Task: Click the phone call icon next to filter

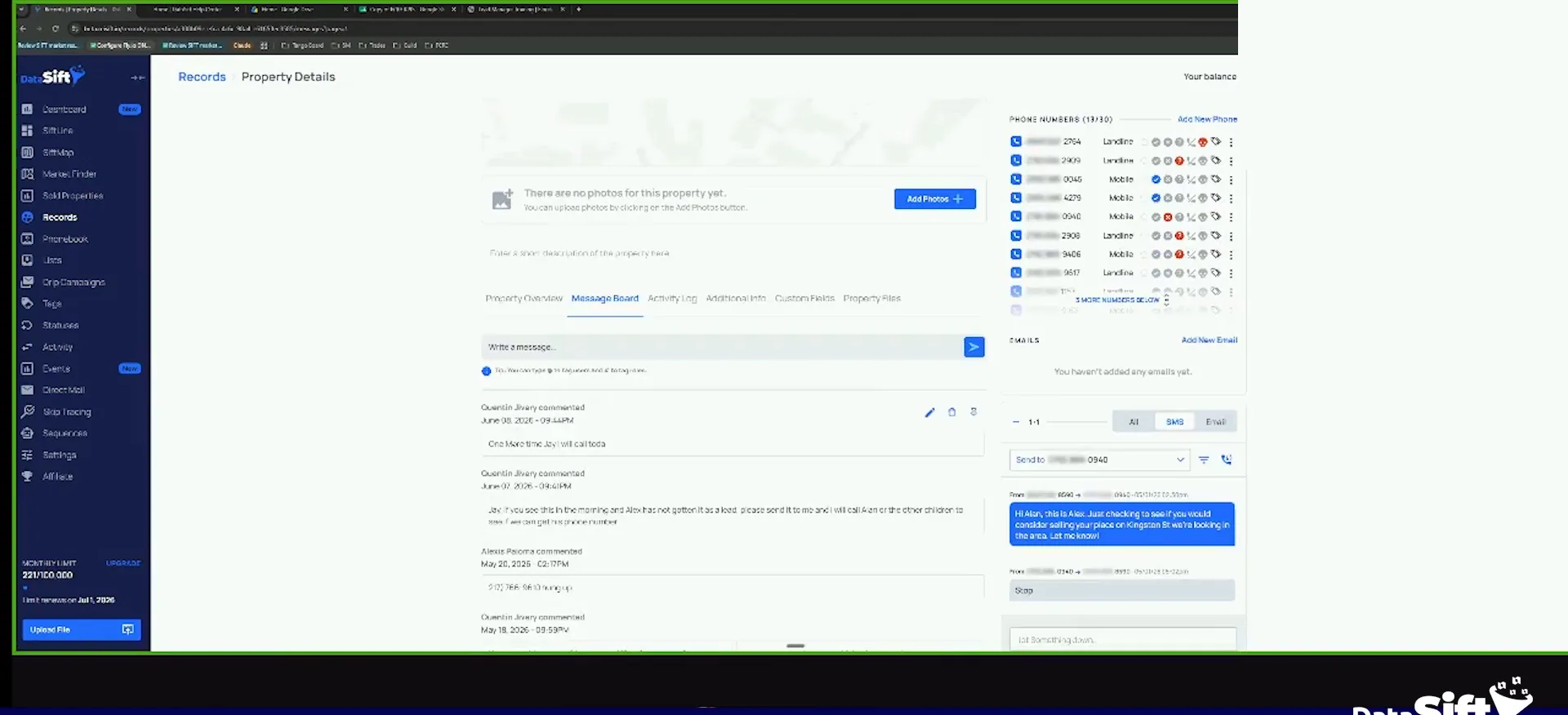Action: tap(1226, 460)
